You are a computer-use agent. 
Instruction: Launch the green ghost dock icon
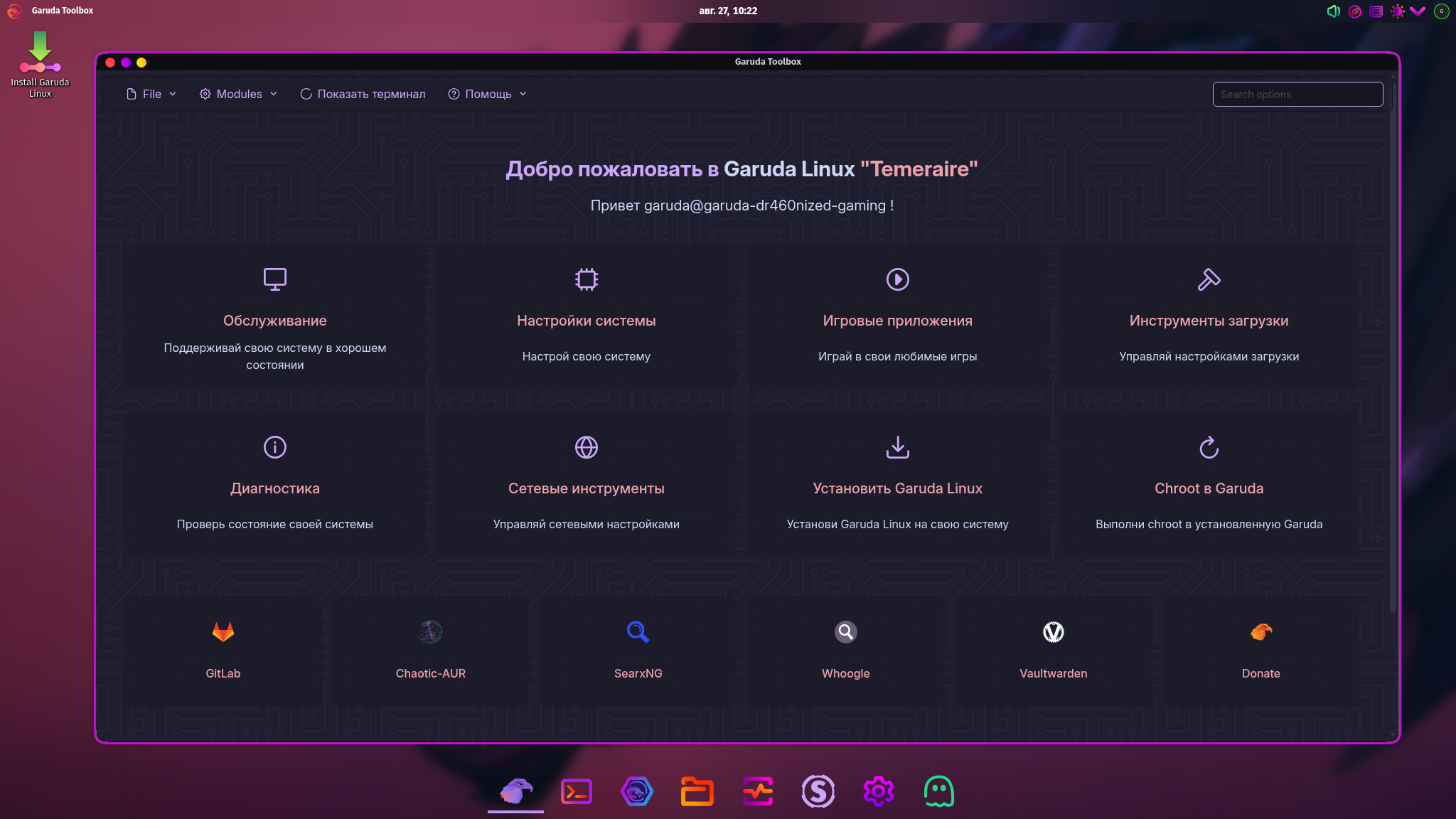pyautogui.click(x=939, y=791)
